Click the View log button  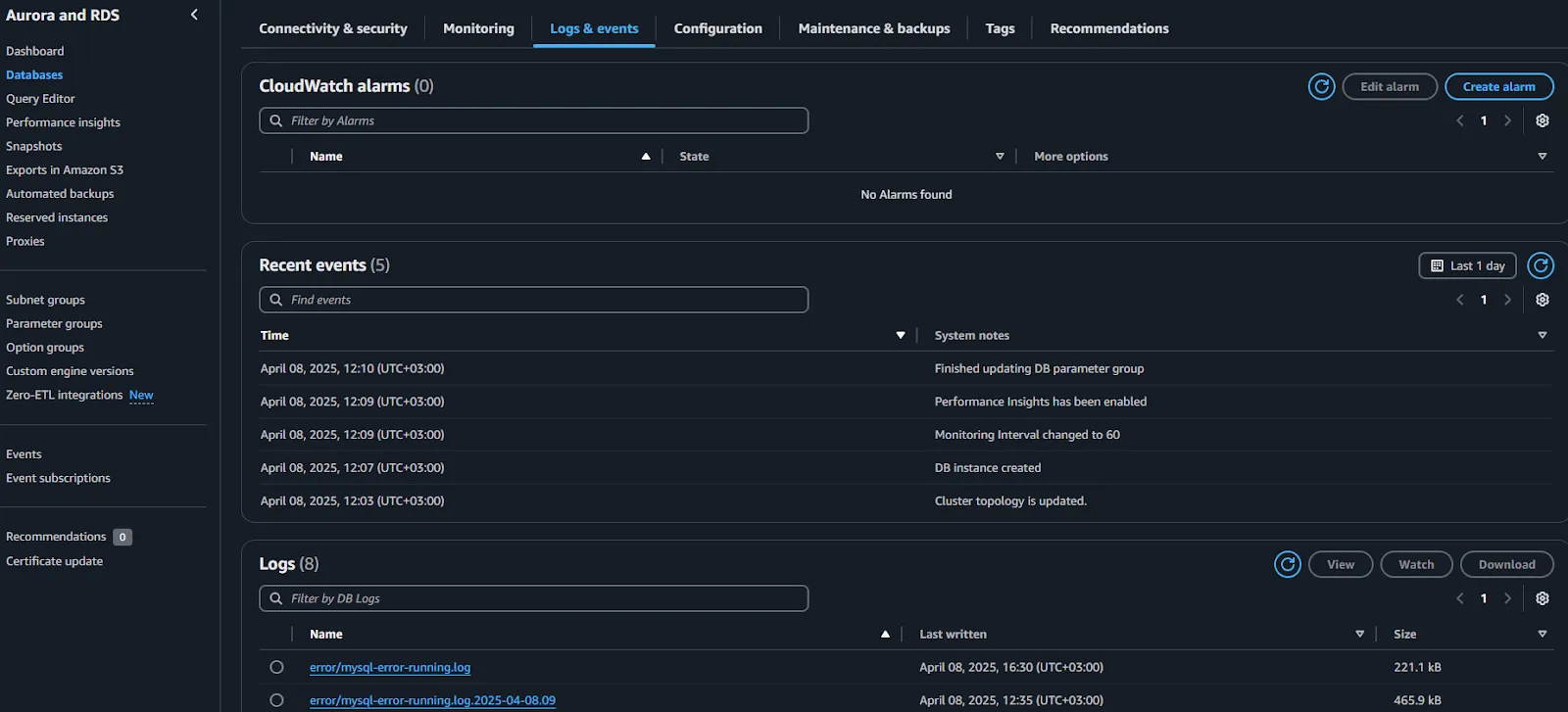pos(1341,564)
